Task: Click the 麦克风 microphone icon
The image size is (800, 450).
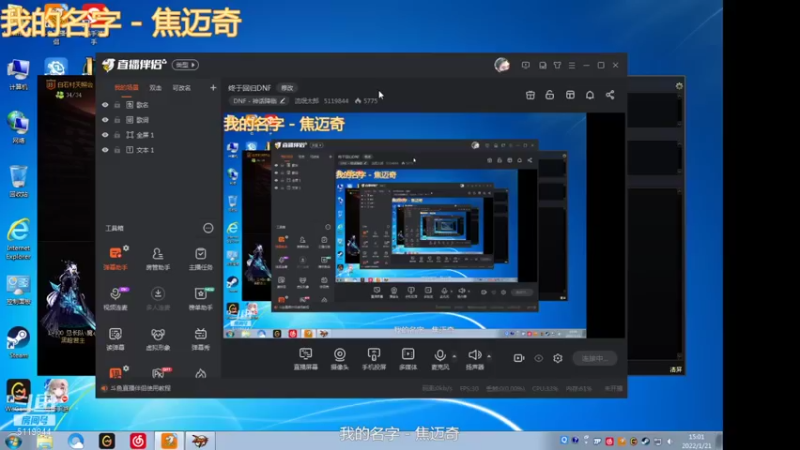Action: tap(439, 355)
